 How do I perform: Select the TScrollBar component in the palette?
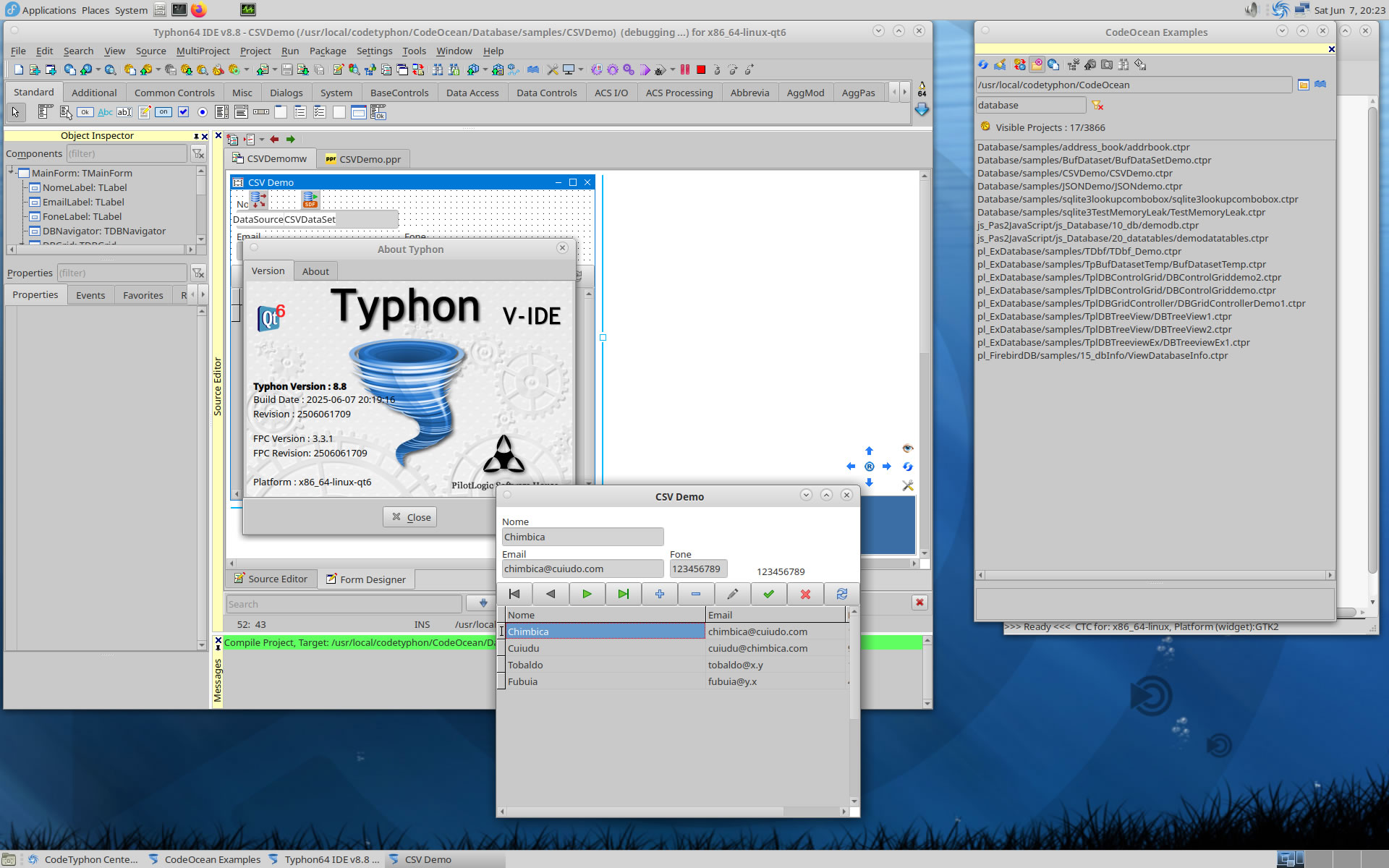click(261, 112)
